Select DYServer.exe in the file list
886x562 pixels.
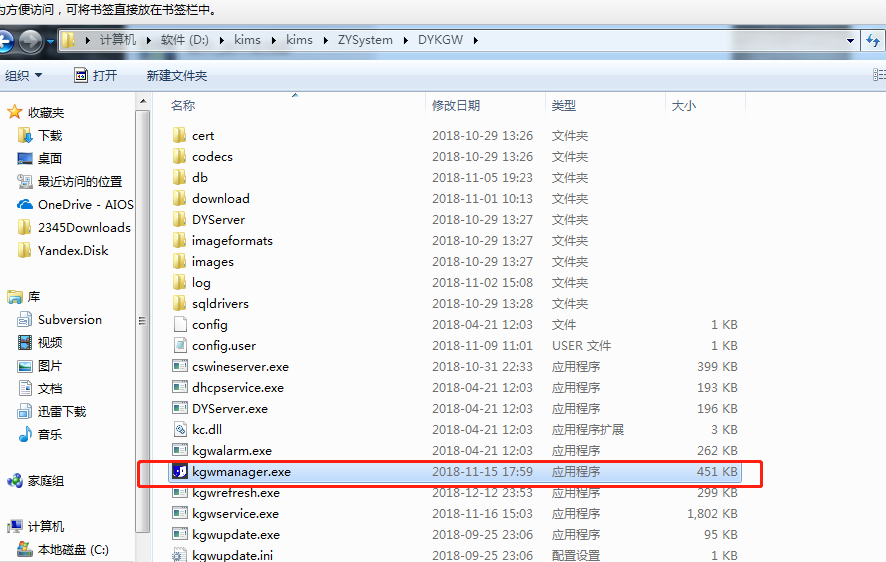click(230, 408)
